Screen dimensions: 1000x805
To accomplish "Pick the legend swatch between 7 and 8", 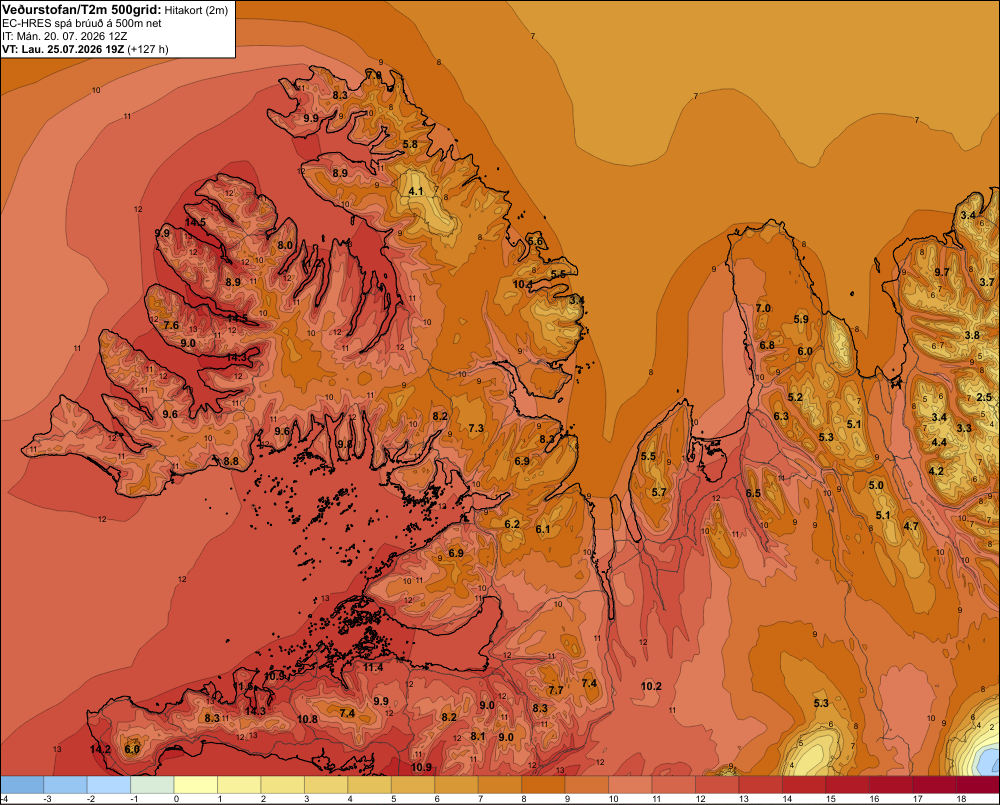I will [500, 785].
